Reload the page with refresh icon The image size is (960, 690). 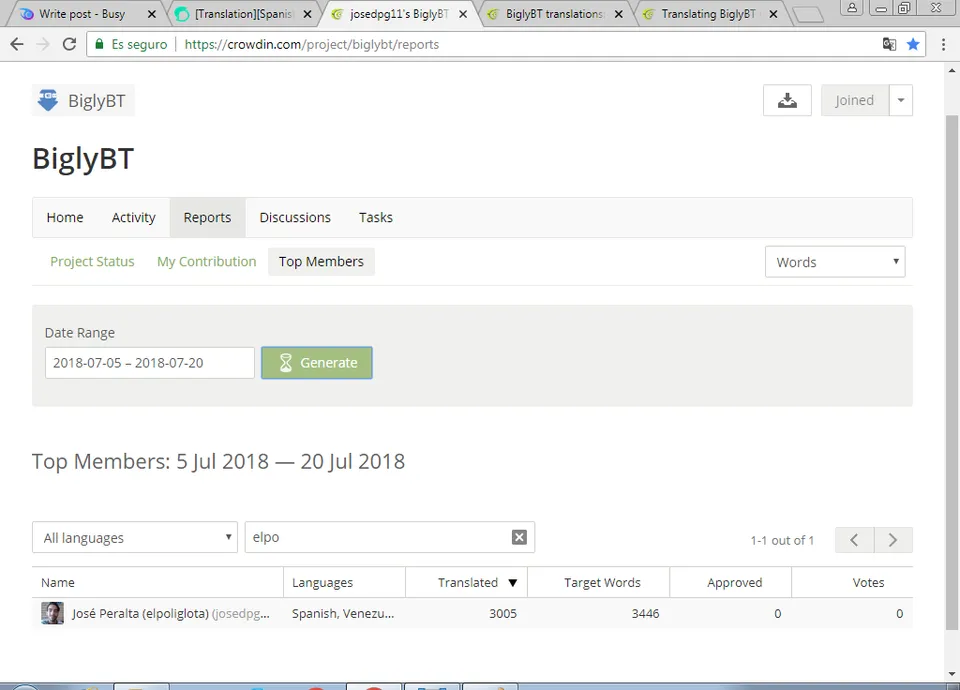[69, 44]
